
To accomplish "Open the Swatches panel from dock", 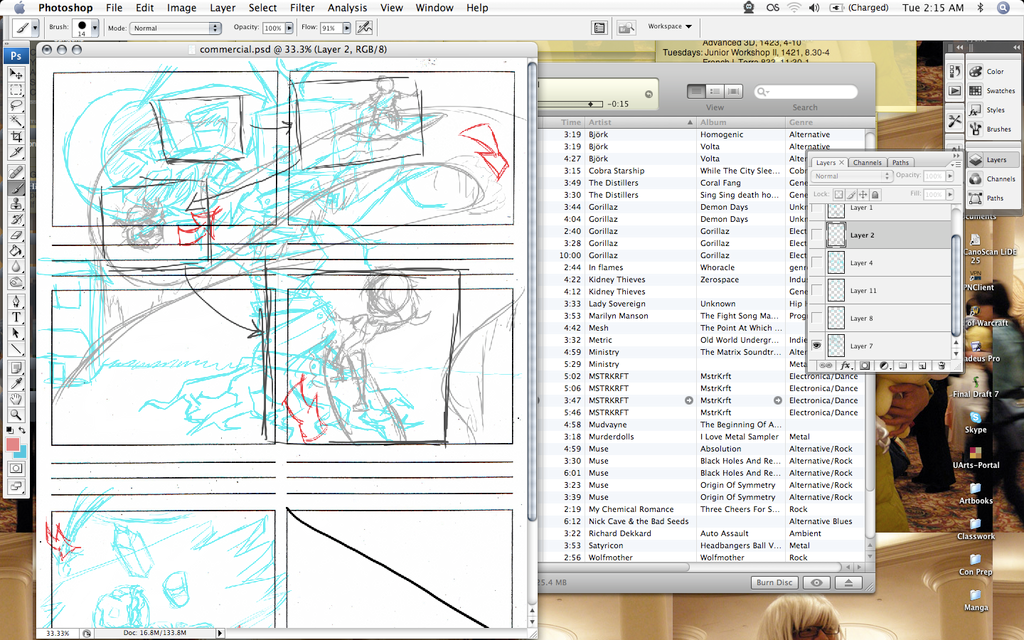I will 991,91.
